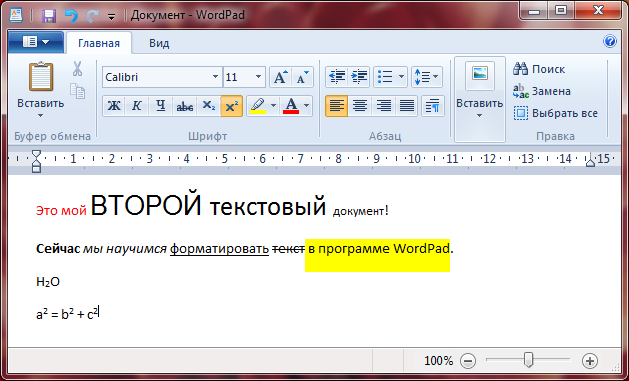
Task: Click the WordPad application icon in title bar
Action: point(16,15)
